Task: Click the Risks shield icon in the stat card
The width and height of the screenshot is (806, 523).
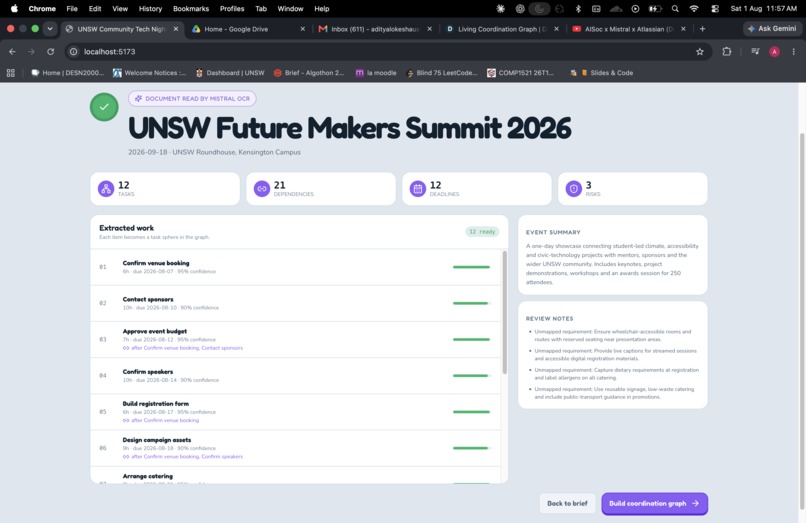Action: click(x=574, y=189)
